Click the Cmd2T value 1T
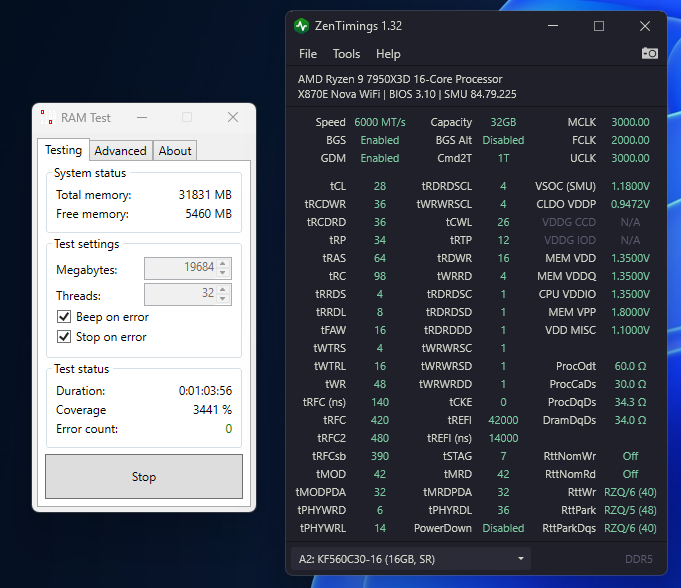The height and width of the screenshot is (588, 681). tap(503, 158)
